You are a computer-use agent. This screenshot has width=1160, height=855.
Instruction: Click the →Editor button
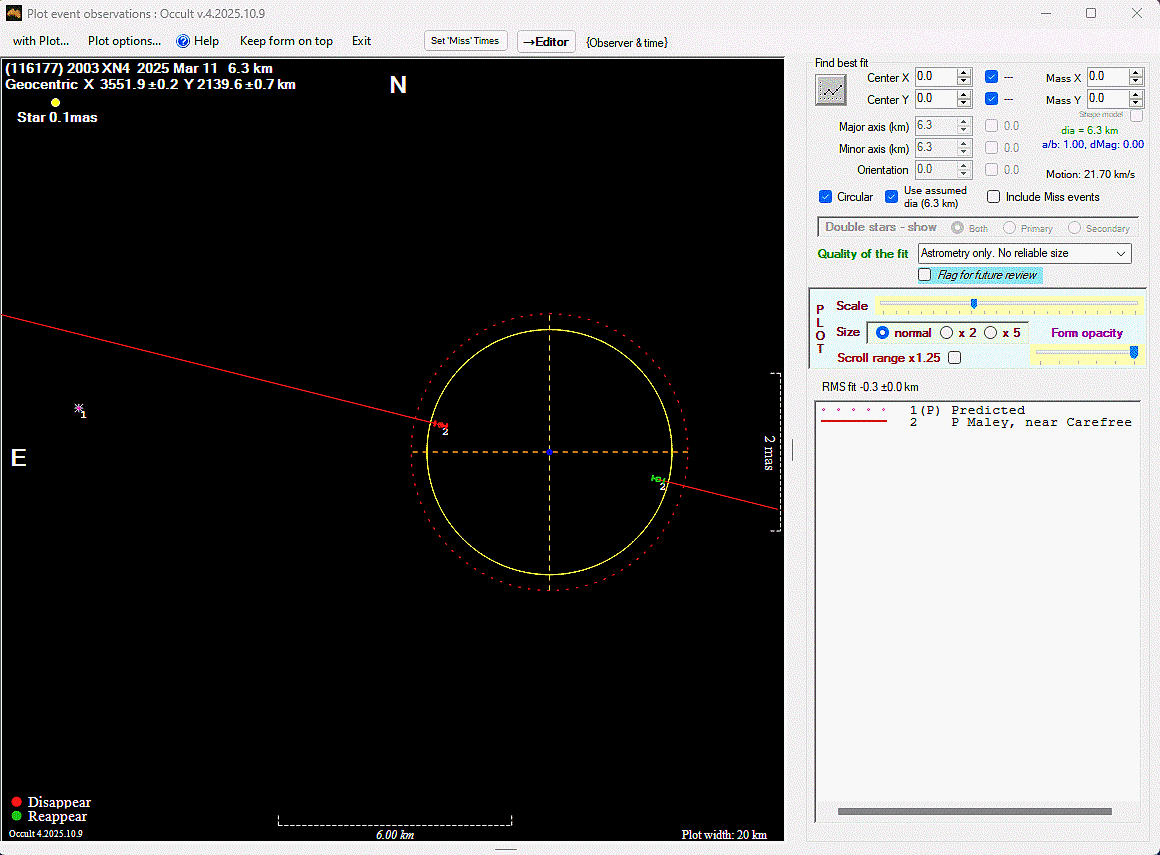click(x=546, y=42)
